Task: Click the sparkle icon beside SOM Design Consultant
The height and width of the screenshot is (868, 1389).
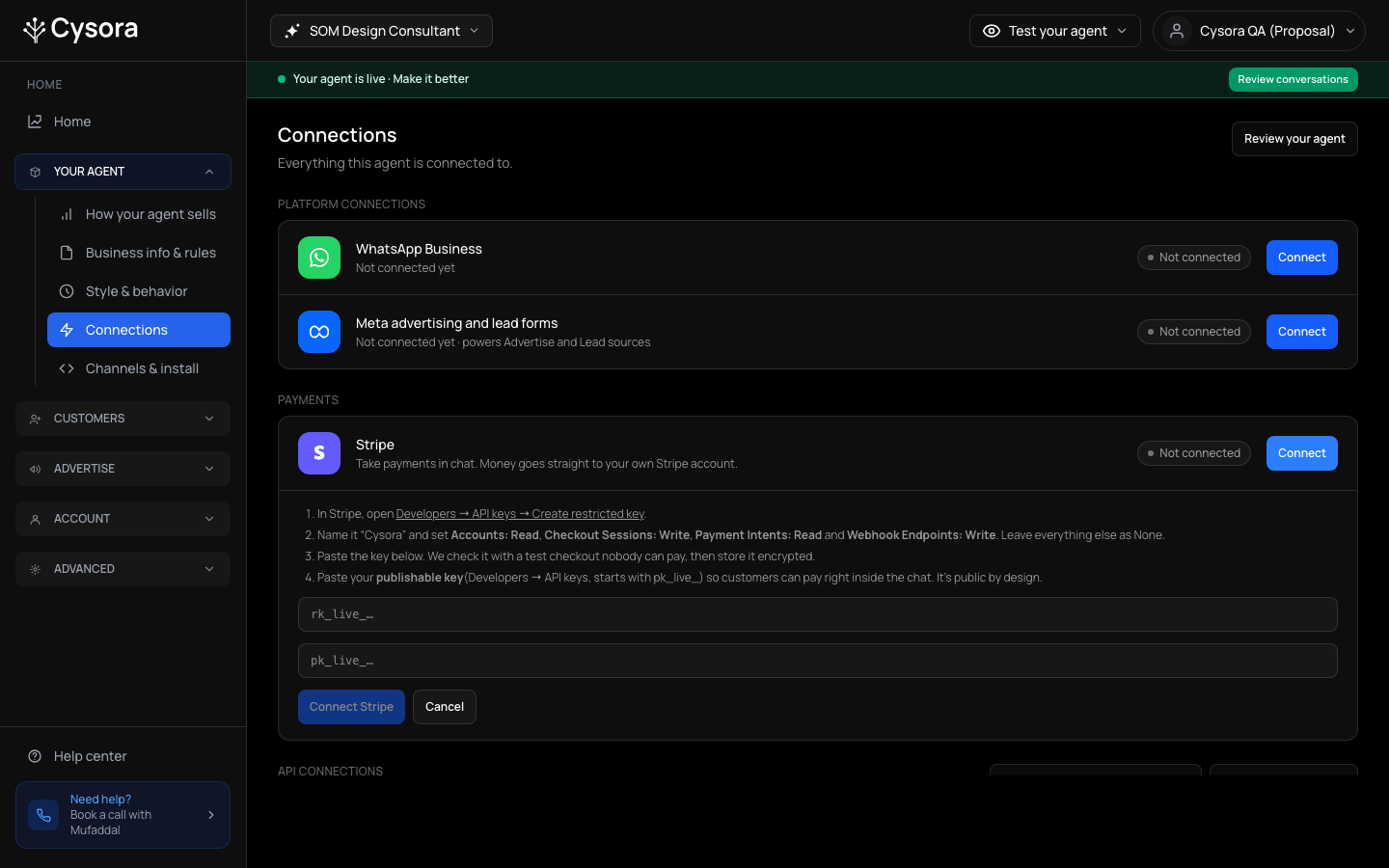Action: click(292, 31)
